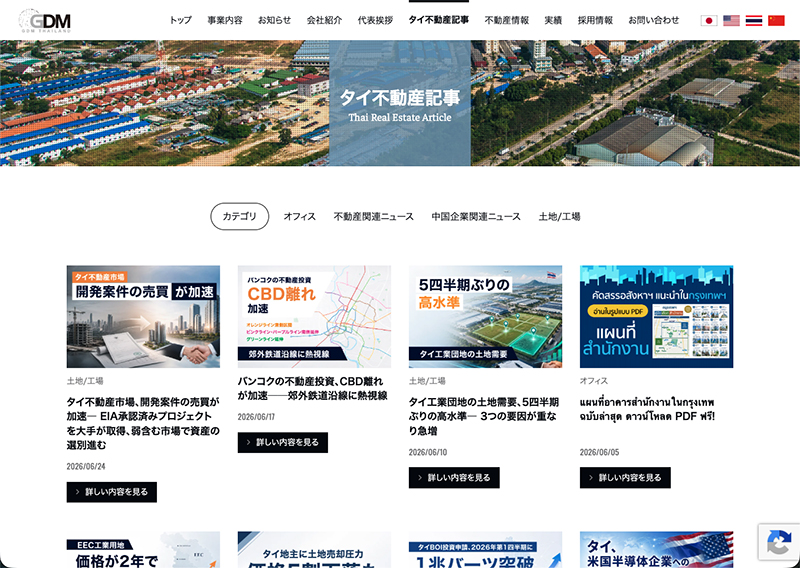800x568 pixels.
Task: Switch language via Japanese flag icon
Action: (709, 20)
